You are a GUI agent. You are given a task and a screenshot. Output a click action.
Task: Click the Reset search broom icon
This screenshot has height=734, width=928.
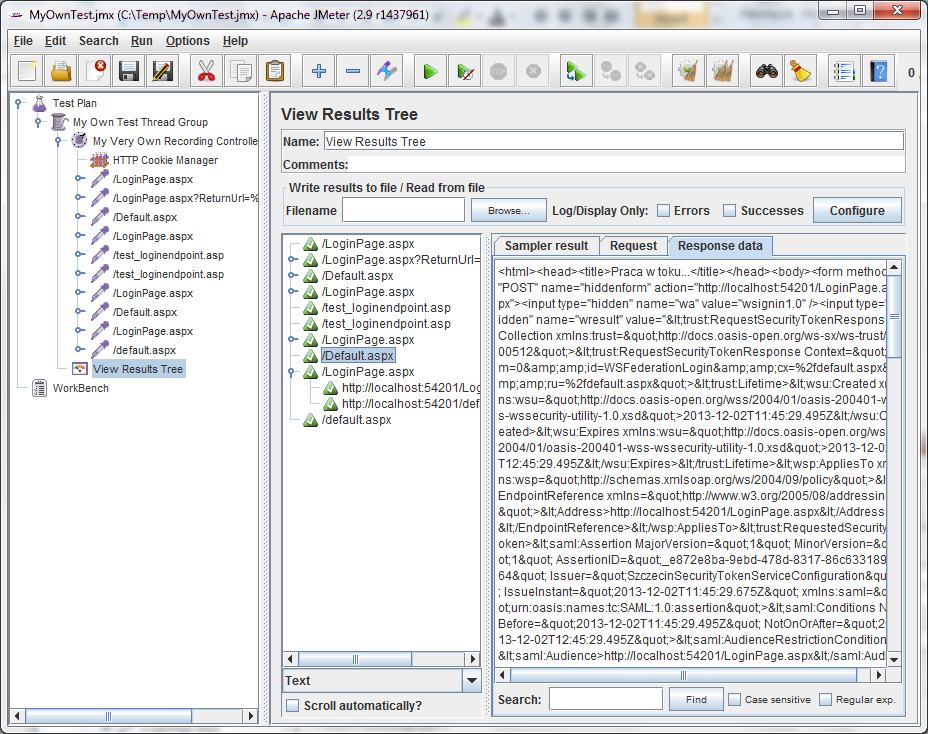coord(801,72)
